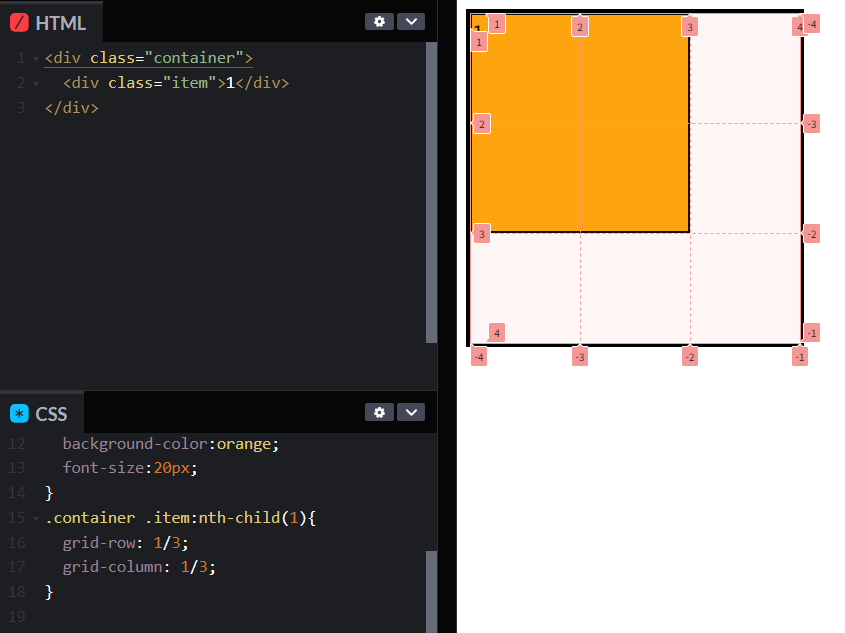The width and height of the screenshot is (845, 633).
Task: Open HTML editor settings gear
Action: [379, 22]
